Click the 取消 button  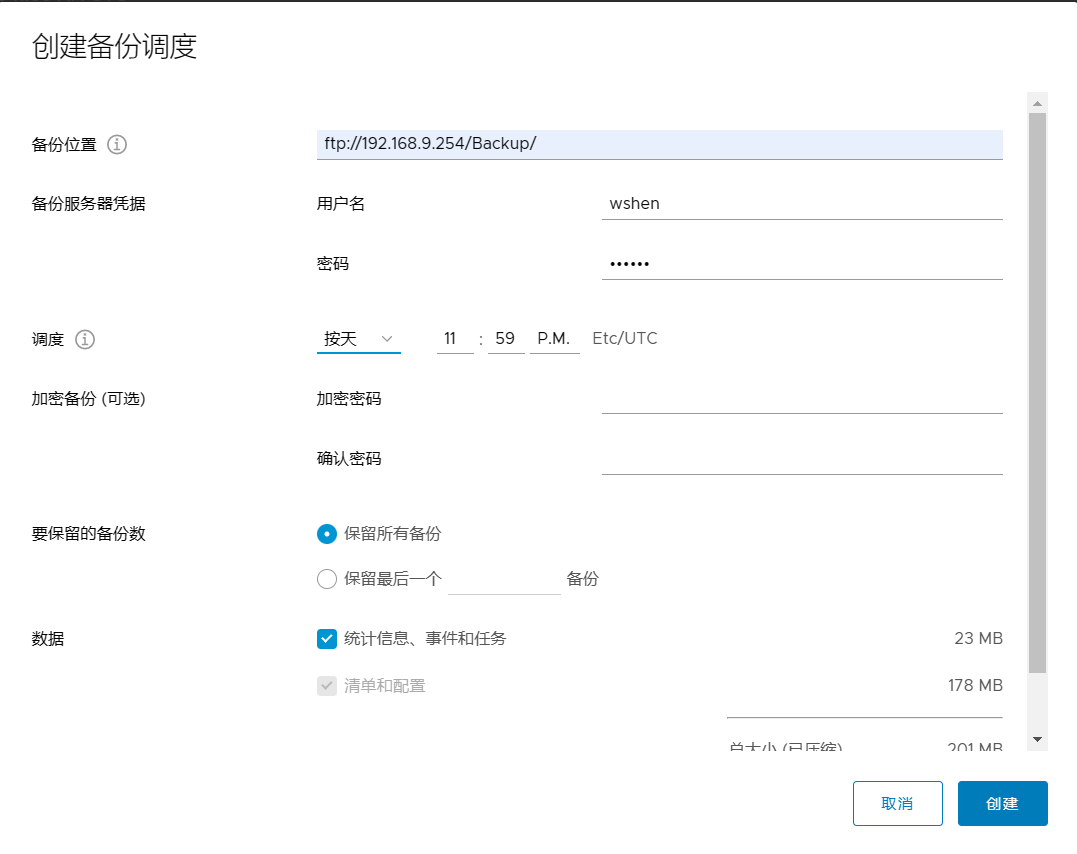(x=897, y=803)
